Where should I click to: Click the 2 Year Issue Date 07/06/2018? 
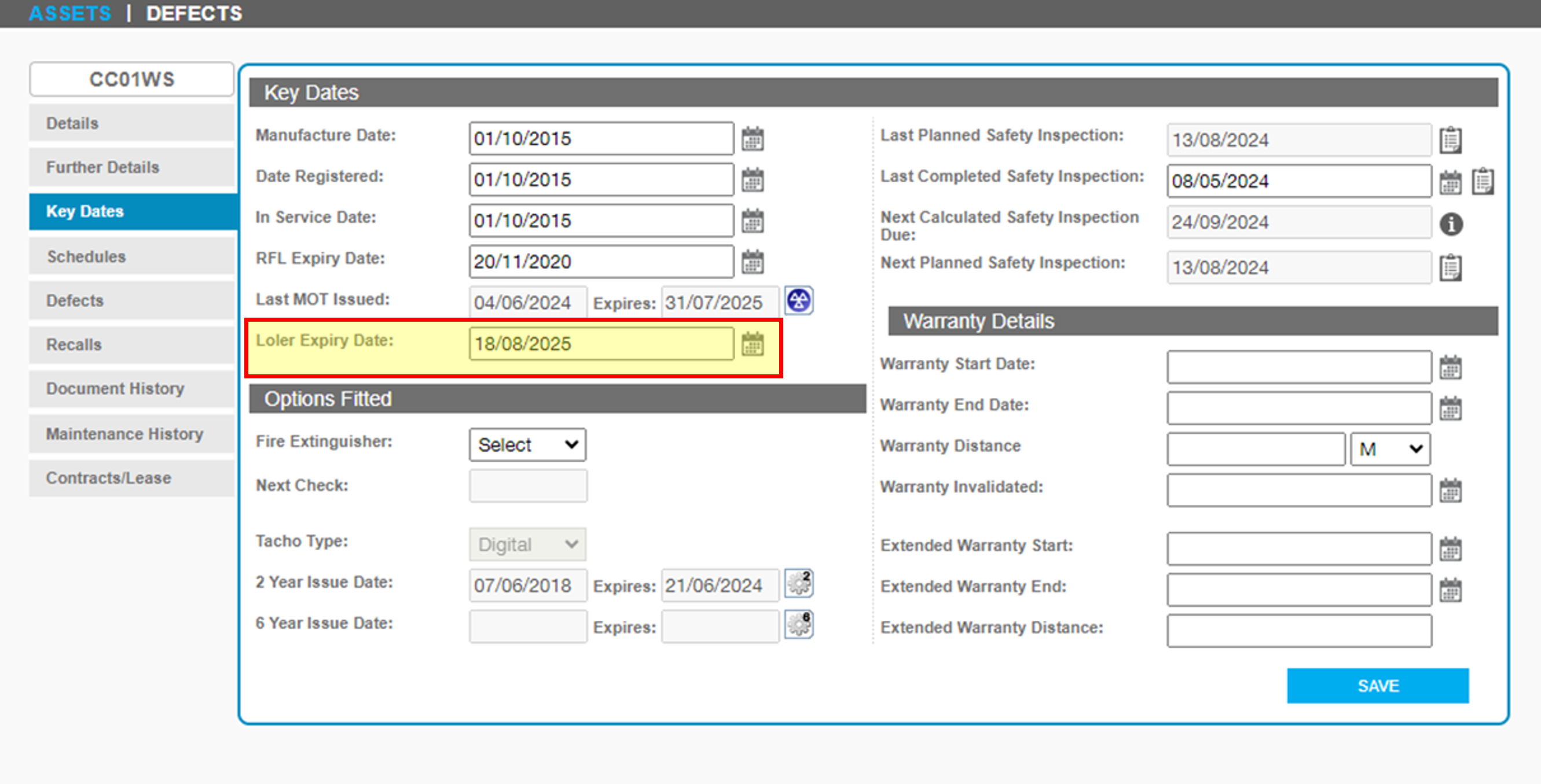click(527, 586)
